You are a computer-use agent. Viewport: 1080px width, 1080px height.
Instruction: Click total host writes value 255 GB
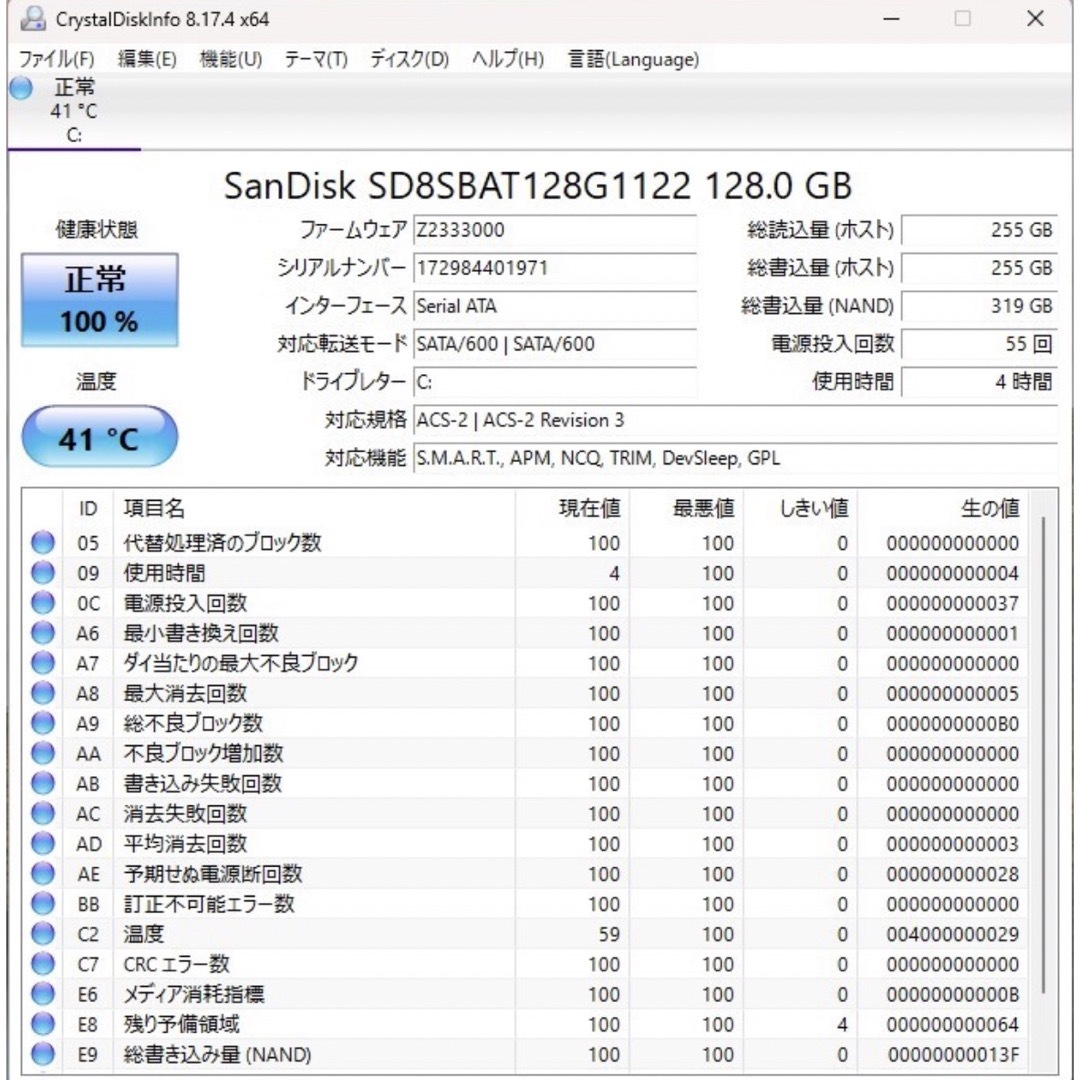tap(979, 268)
